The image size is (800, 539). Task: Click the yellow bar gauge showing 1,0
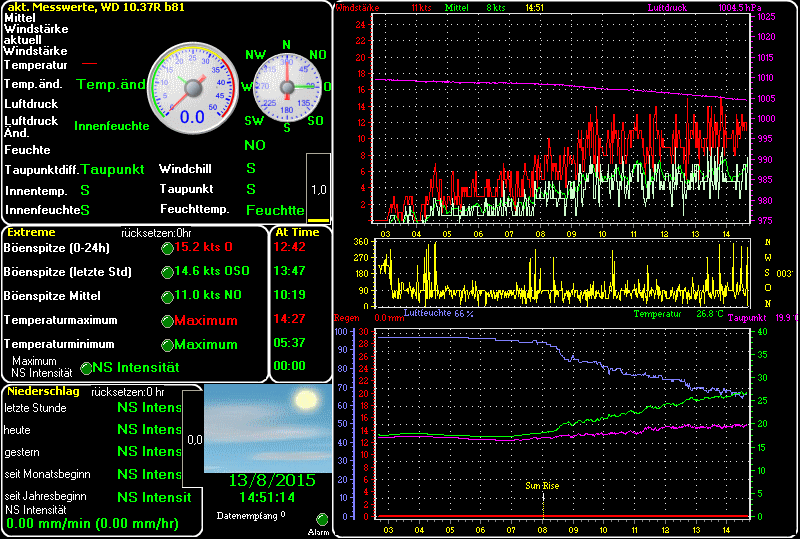[x=318, y=188]
